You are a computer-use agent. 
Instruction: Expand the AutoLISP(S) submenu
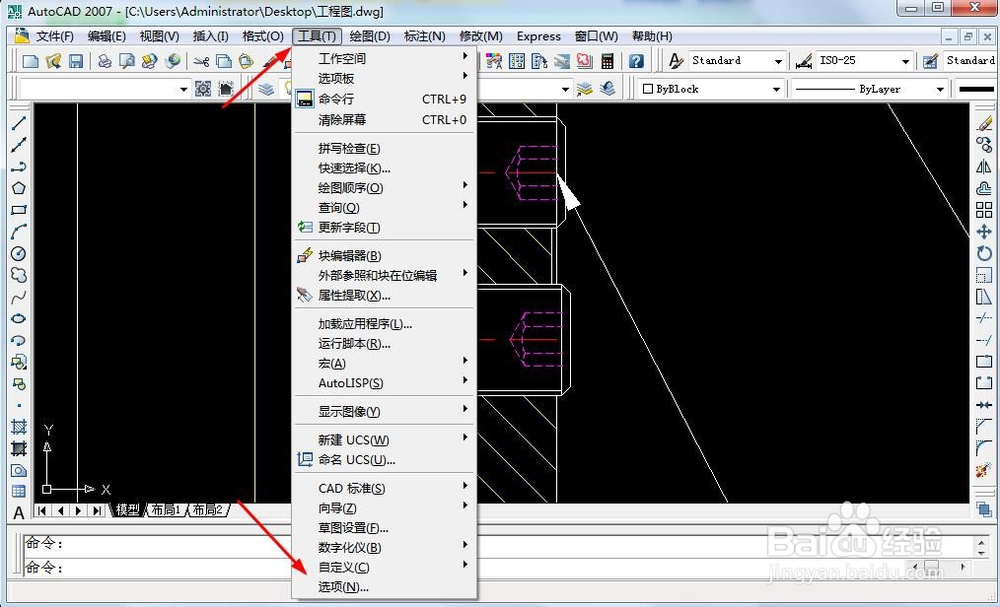click(385, 383)
